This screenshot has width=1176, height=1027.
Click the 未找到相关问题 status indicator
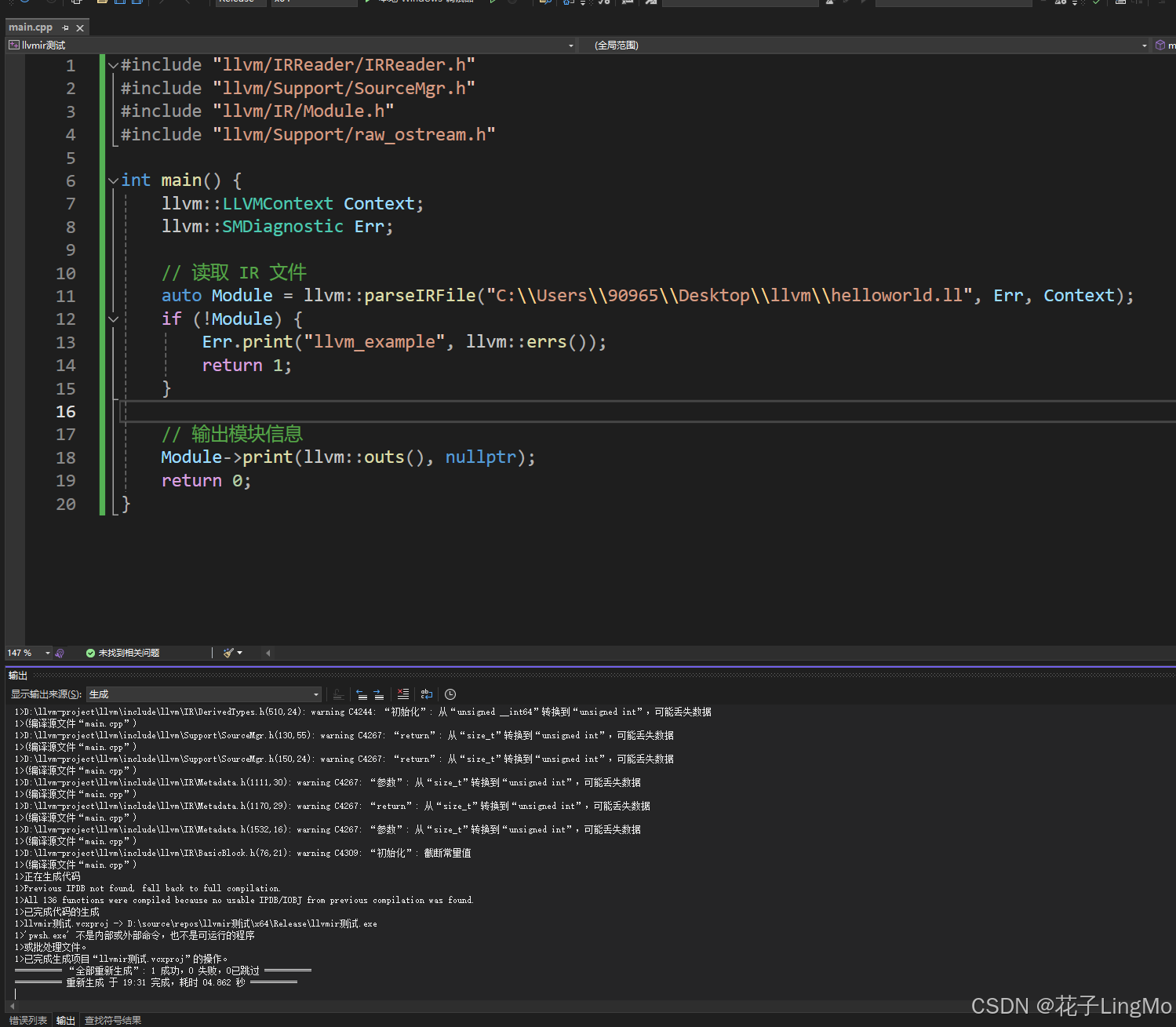point(122,653)
